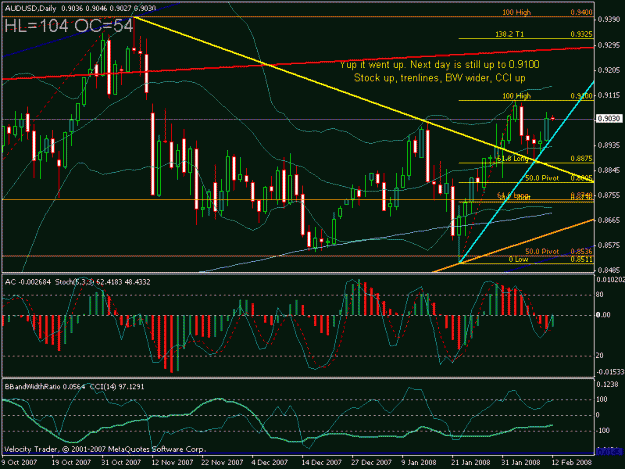Select the steep cyan ascending trendline

click(x=526, y=172)
